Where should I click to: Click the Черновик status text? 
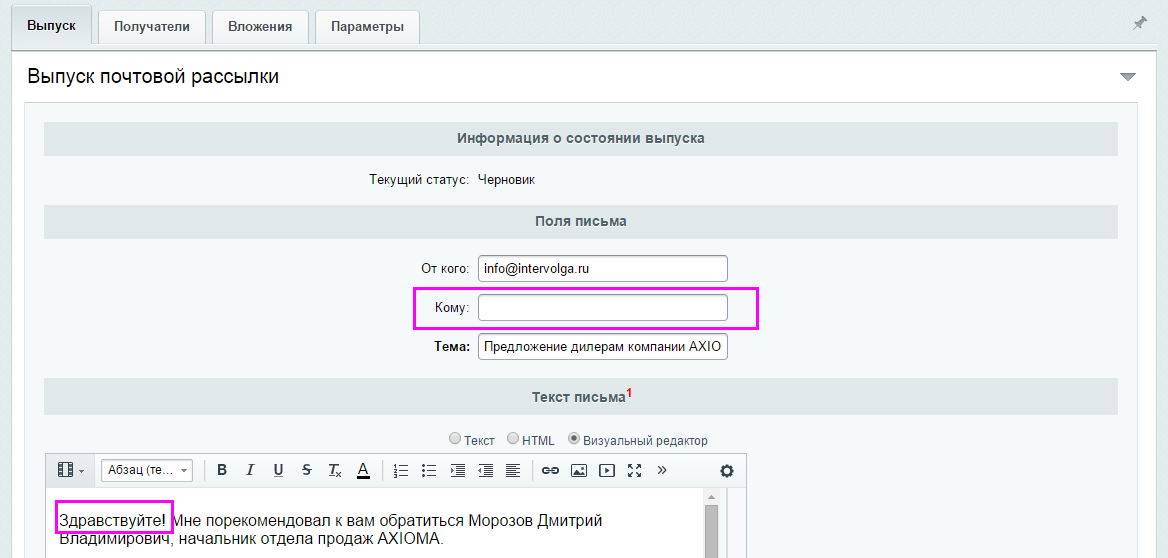[x=507, y=180]
